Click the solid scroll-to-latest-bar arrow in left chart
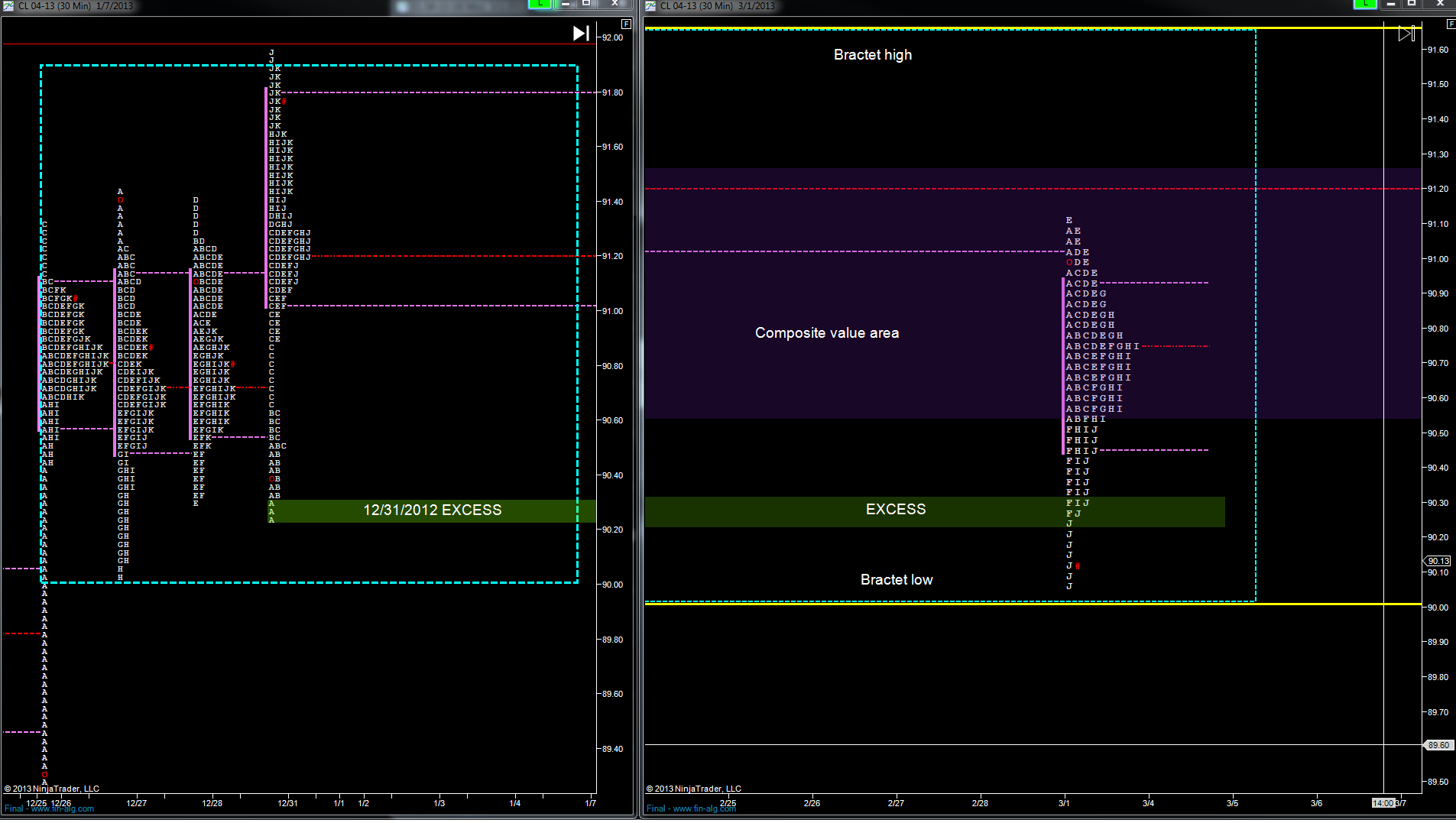The image size is (1456, 823). 581,33
